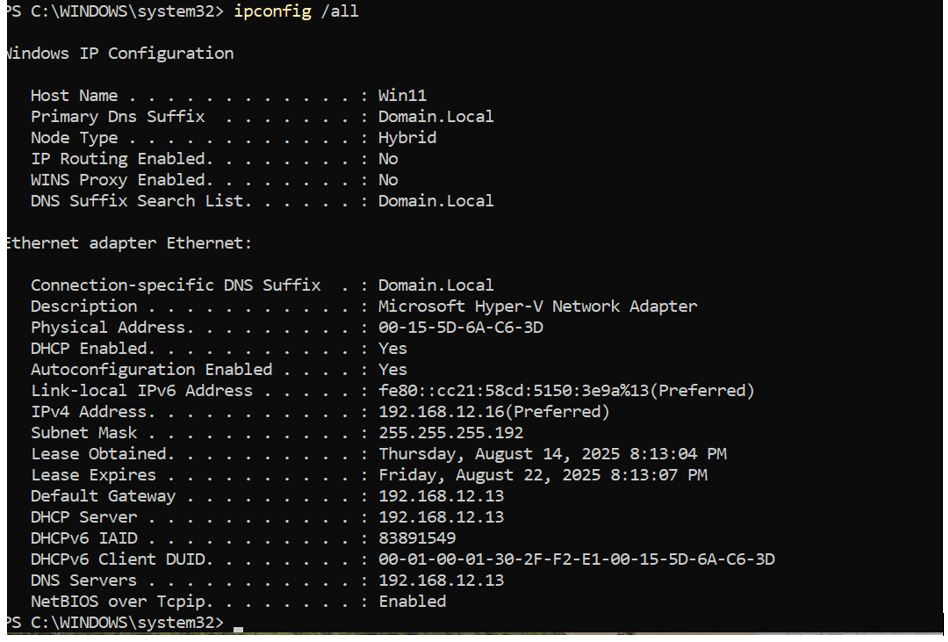The height and width of the screenshot is (642, 948).
Task: Click the WINS Proxy Enabled value No
Action: 388,180
